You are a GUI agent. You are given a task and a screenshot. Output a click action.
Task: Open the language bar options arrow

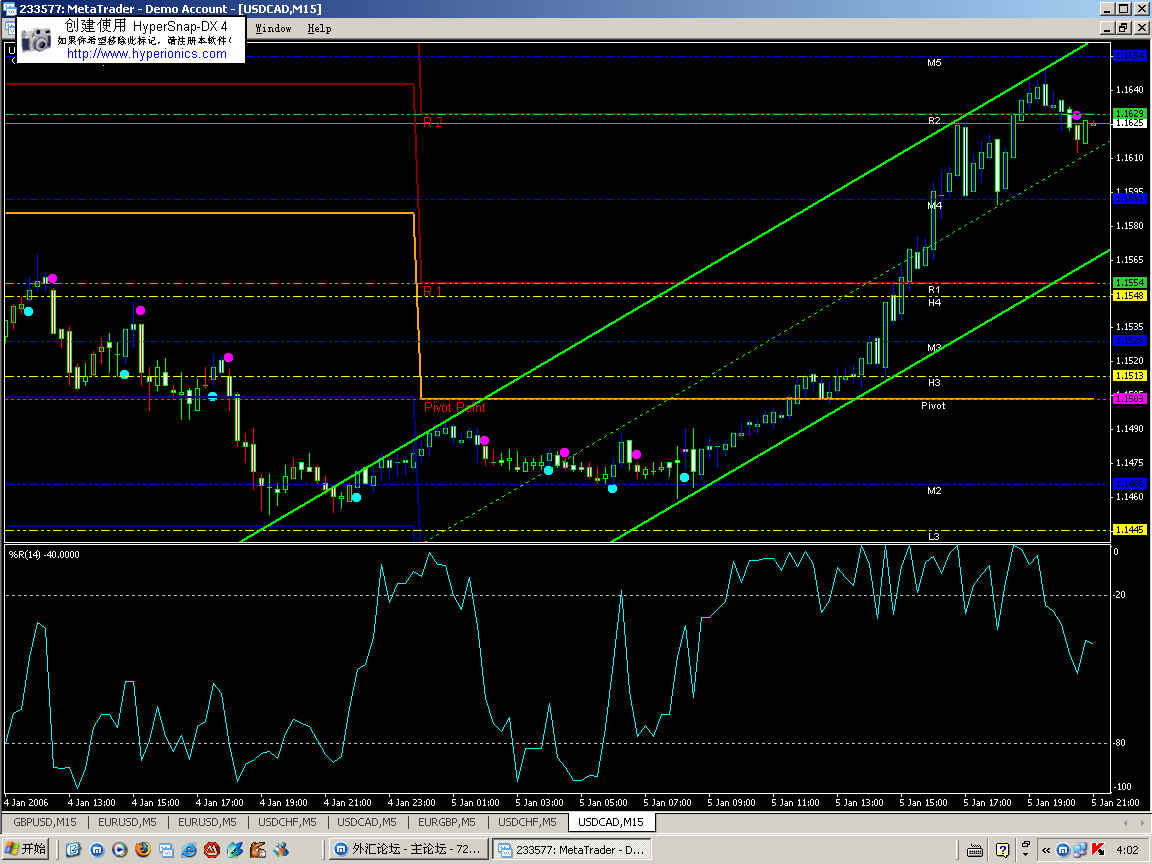tap(1026, 855)
